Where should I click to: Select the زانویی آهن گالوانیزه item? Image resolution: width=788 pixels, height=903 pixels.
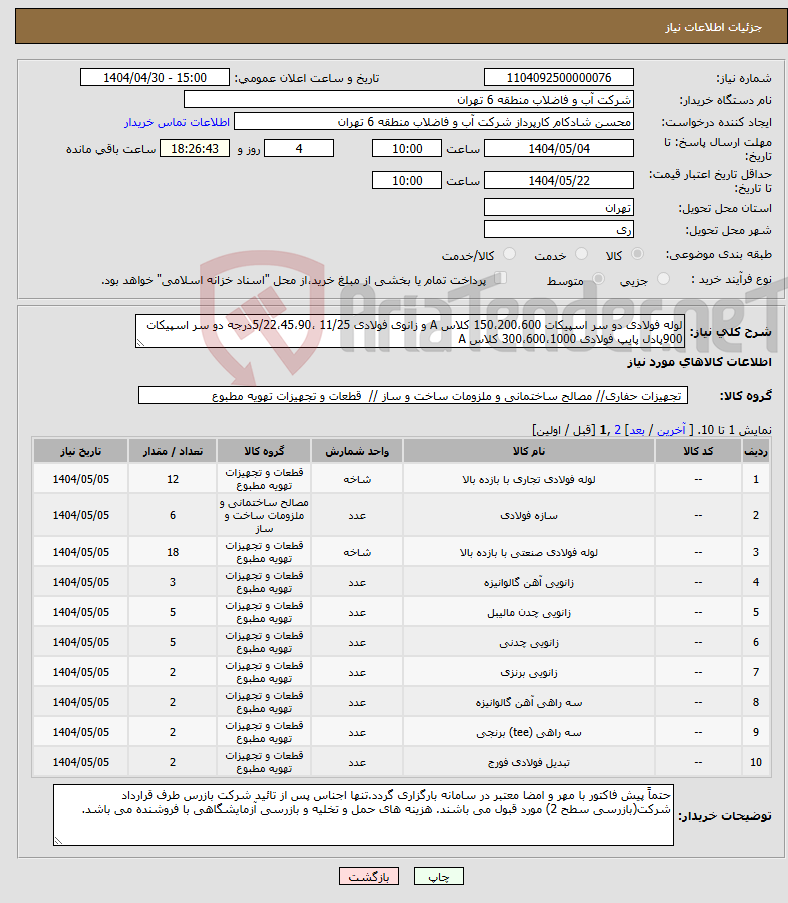(401, 582)
